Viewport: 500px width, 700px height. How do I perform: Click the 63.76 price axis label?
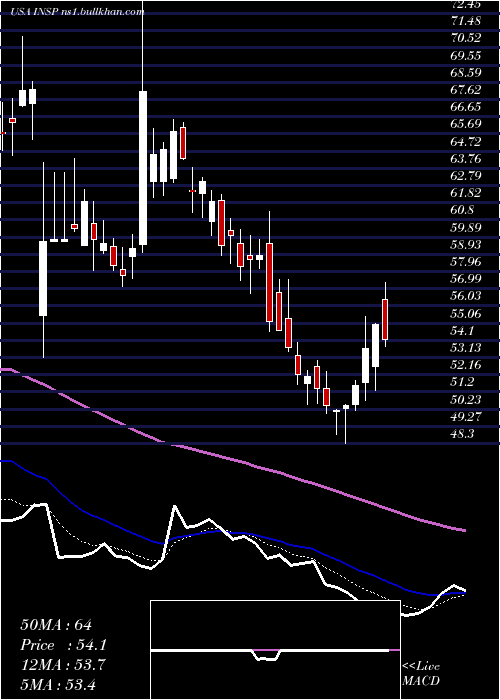[466, 158]
